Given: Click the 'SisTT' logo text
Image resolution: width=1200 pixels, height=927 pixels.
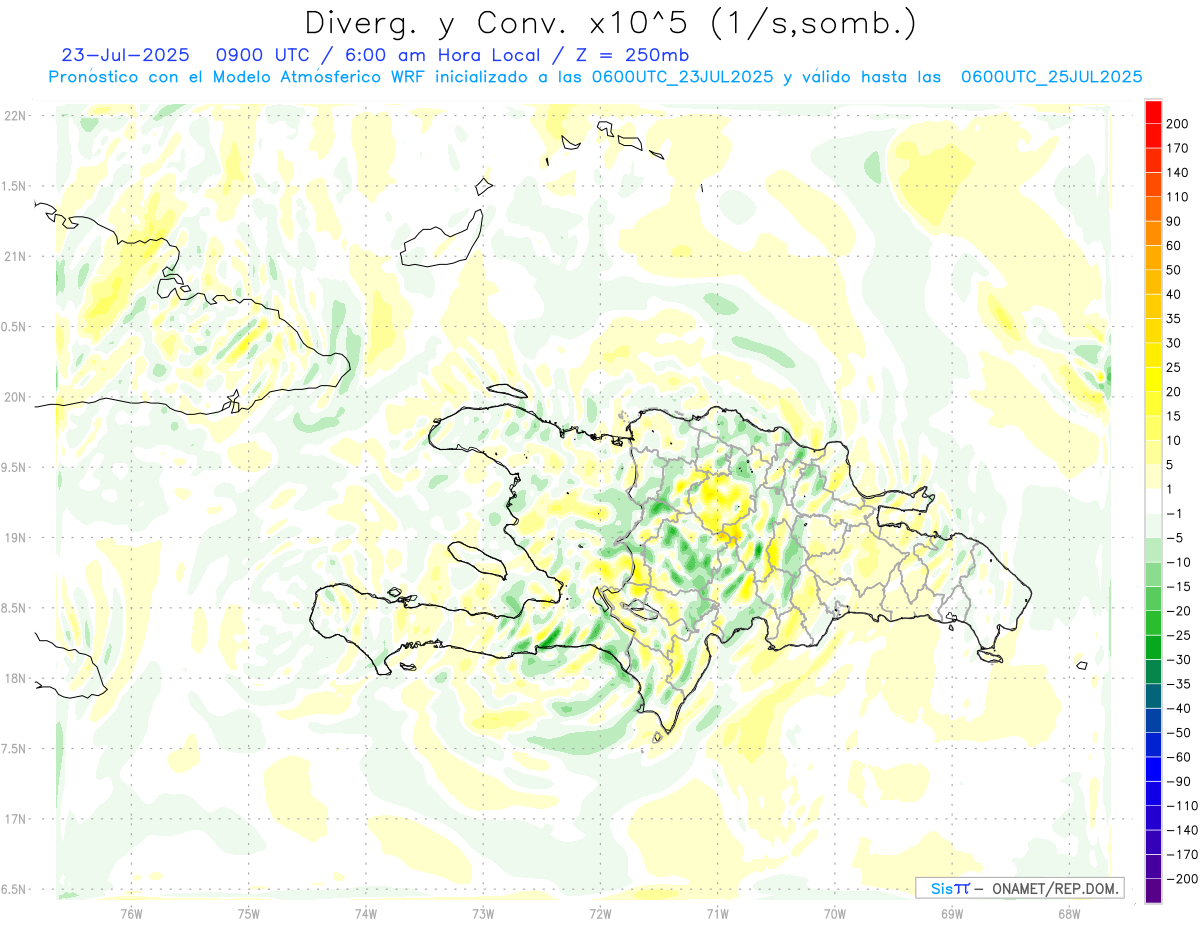Looking at the screenshot, I should 949,888.
